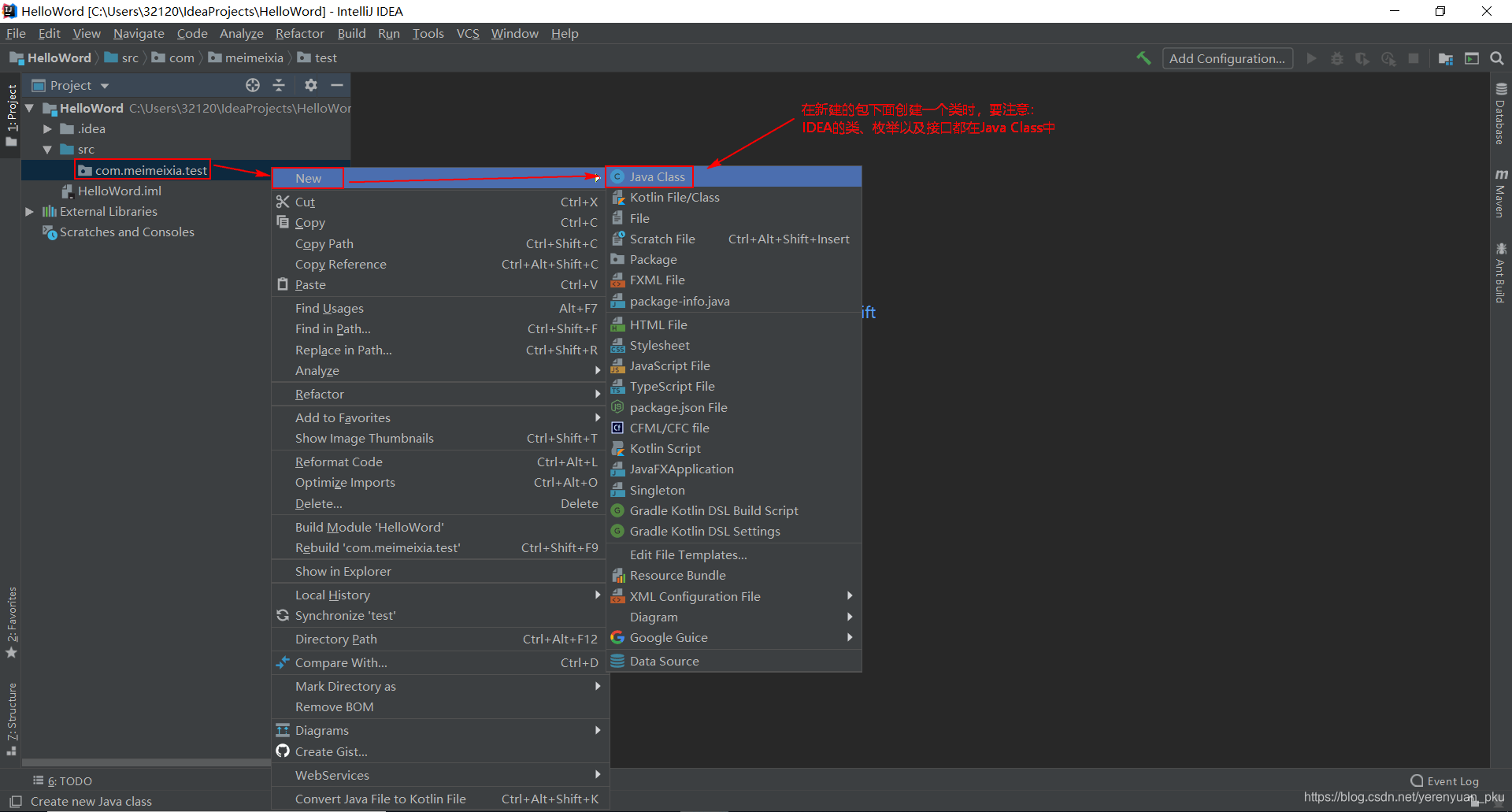1512x812 pixels.
Task: Click Add Configuration button
Action: pyautogui.click(x=1227, y=58)
